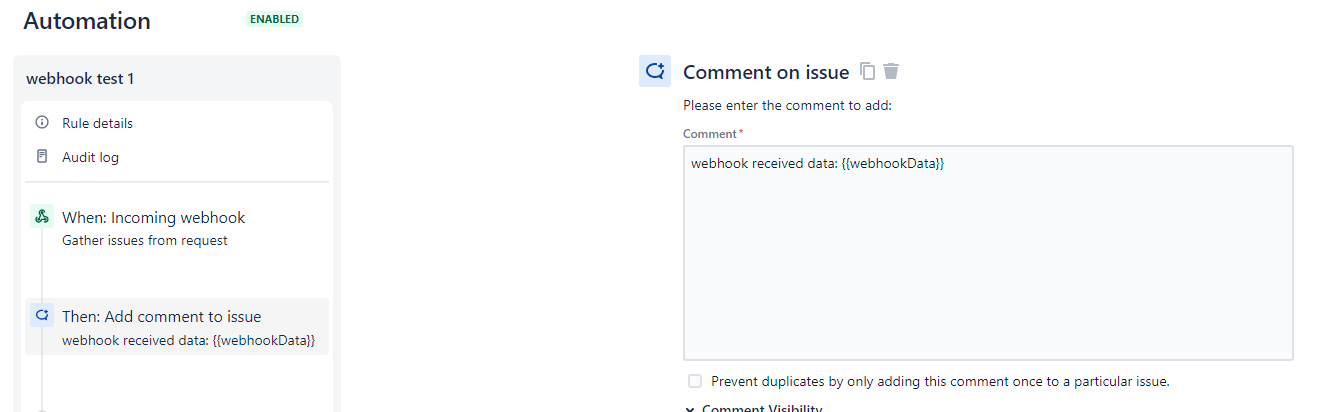The image size is (1319, 412).
Task: Duplicate the Comment on issue action
Action: [x=868, y=72]
